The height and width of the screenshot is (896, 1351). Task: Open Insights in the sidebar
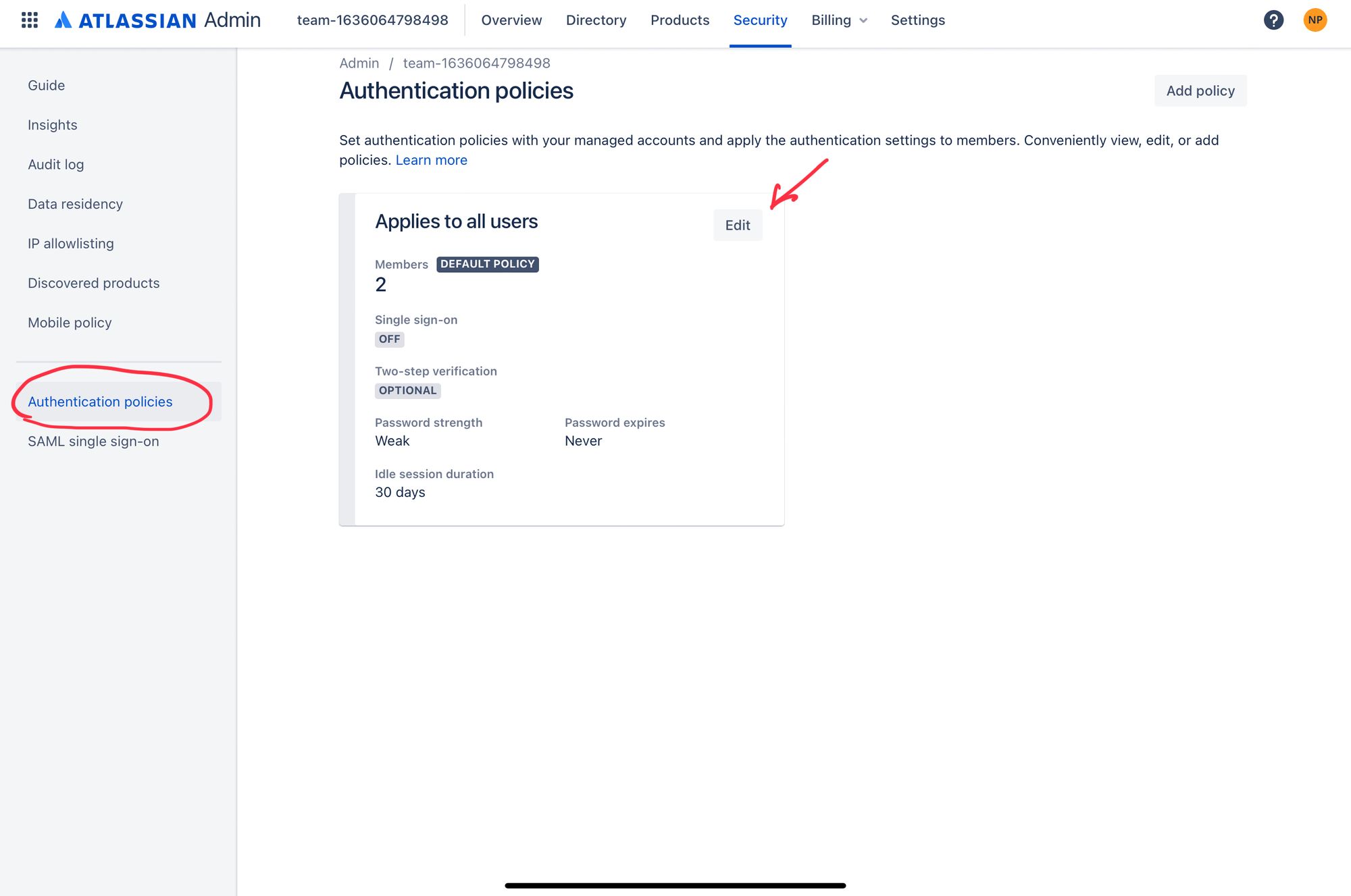point(53,125)
